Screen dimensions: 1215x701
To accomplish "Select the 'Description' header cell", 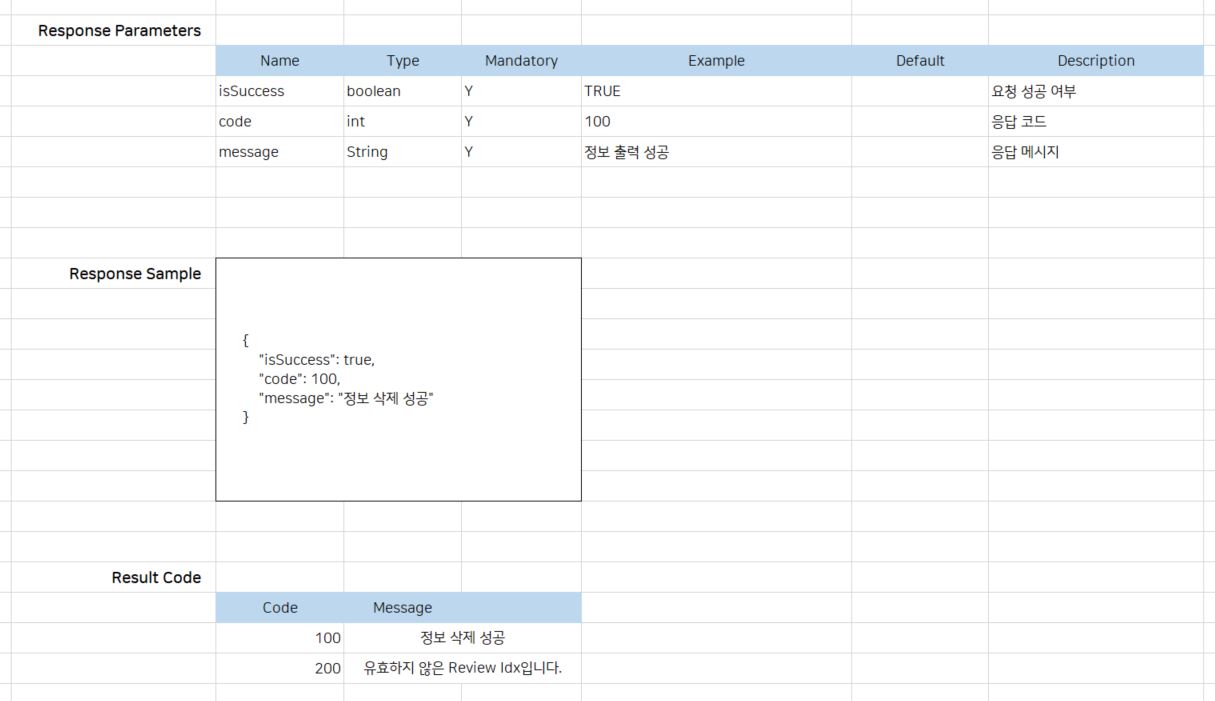I will coord(1096,61).
